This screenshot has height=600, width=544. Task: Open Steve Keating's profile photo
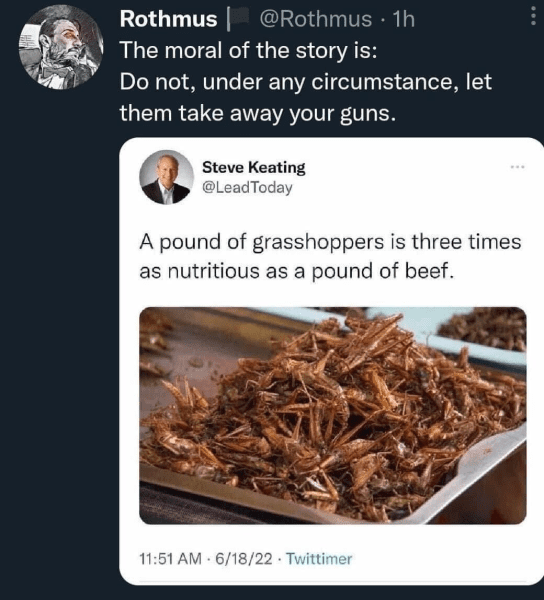pos(166,177)
